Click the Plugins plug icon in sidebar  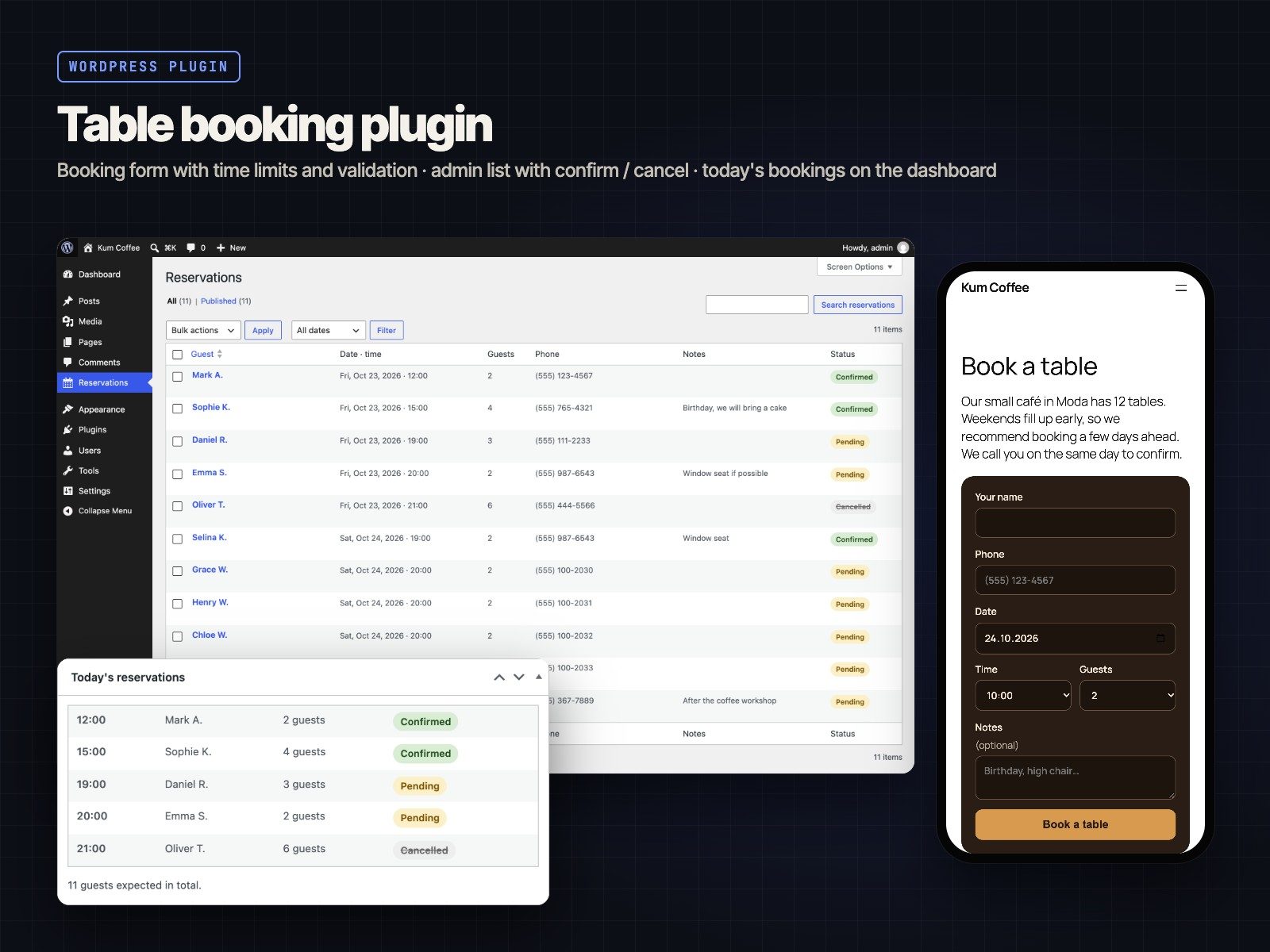(68, 429)
